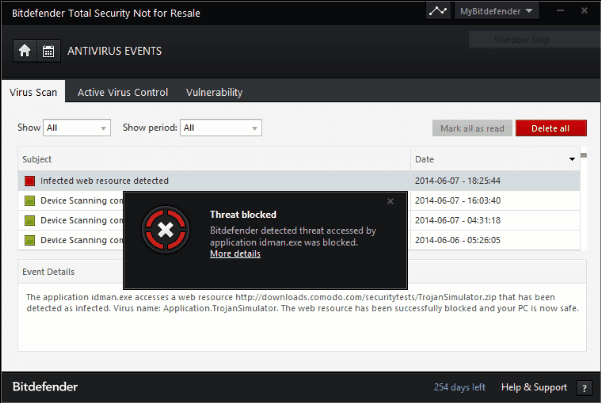Close the Threat blocked popup

coord(390,201)
